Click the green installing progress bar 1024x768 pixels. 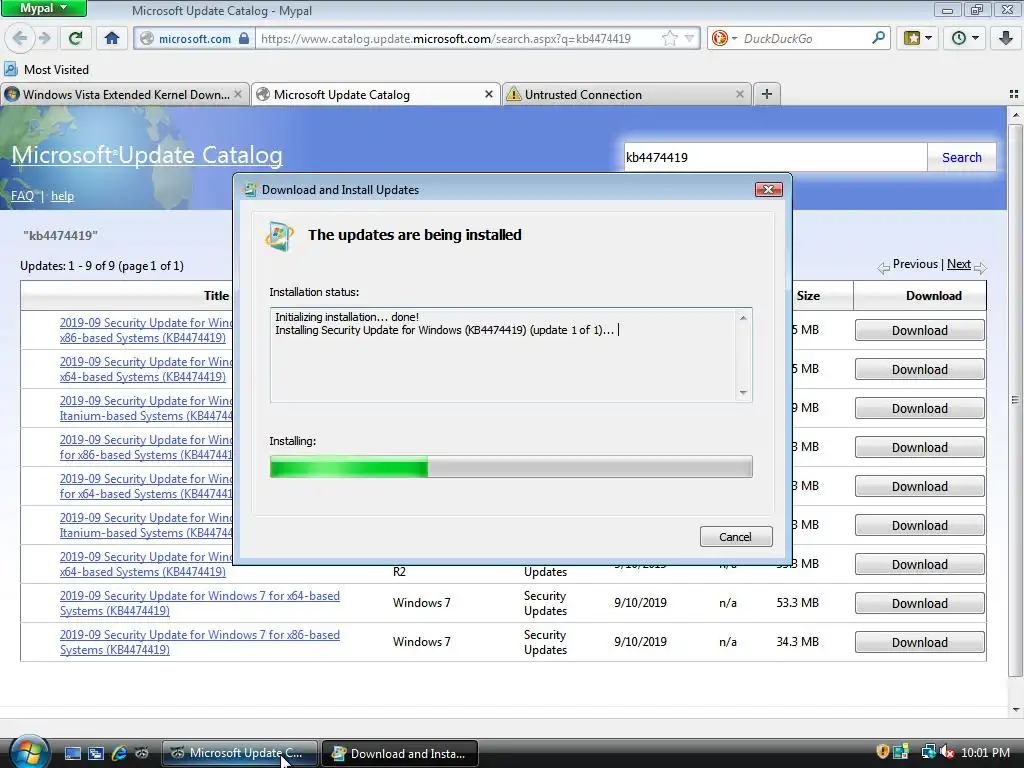(511, 467)
